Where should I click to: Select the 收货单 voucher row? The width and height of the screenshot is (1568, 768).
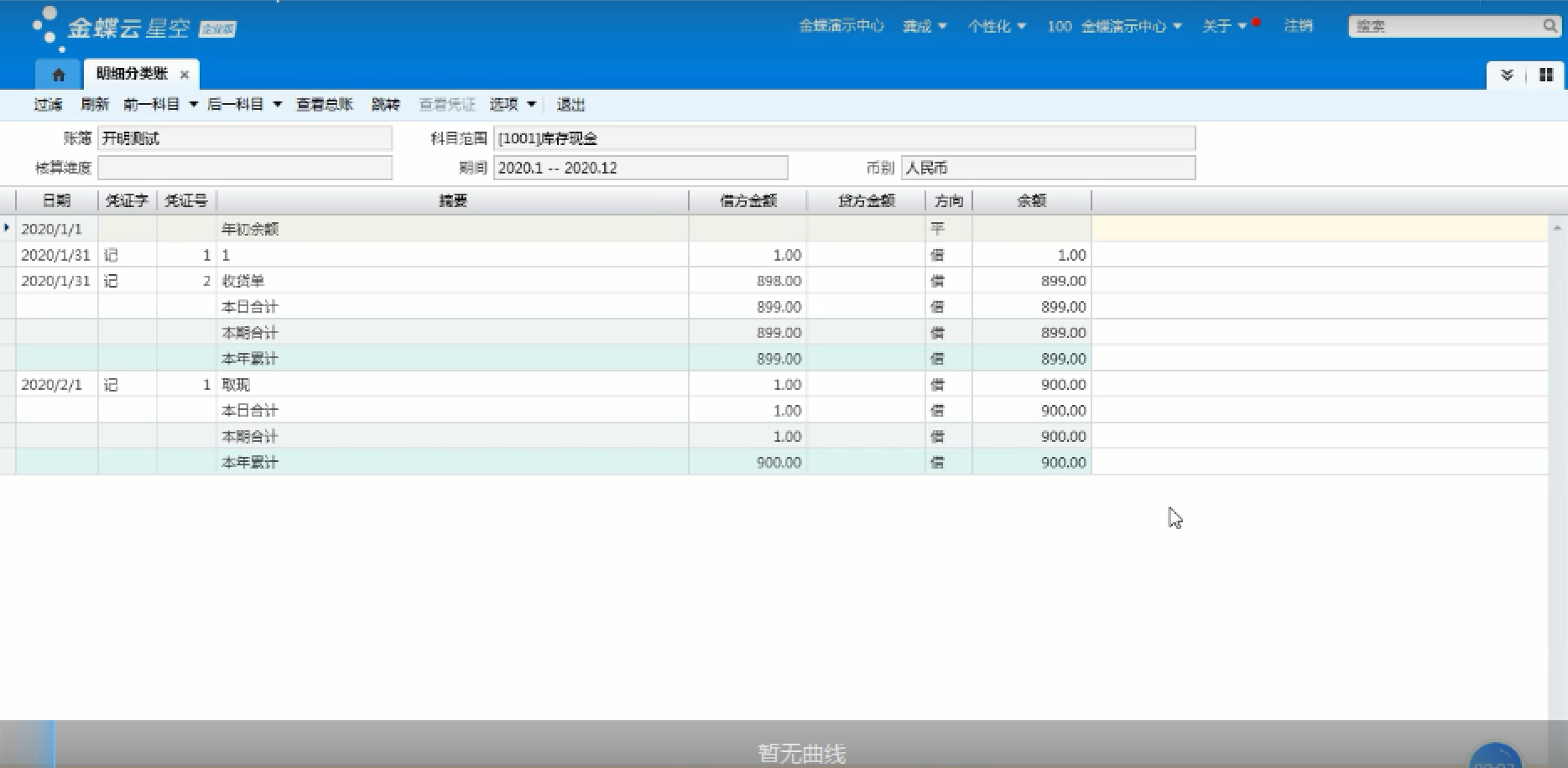[x=453, y=281]
